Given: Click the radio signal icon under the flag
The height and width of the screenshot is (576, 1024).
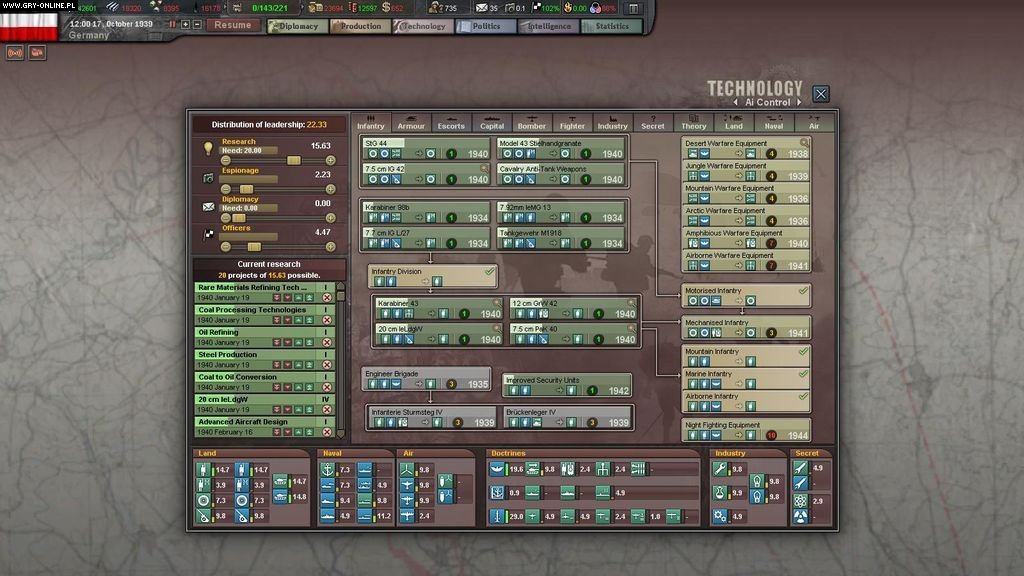Looking at the screenshot, I should pos(15,52).
